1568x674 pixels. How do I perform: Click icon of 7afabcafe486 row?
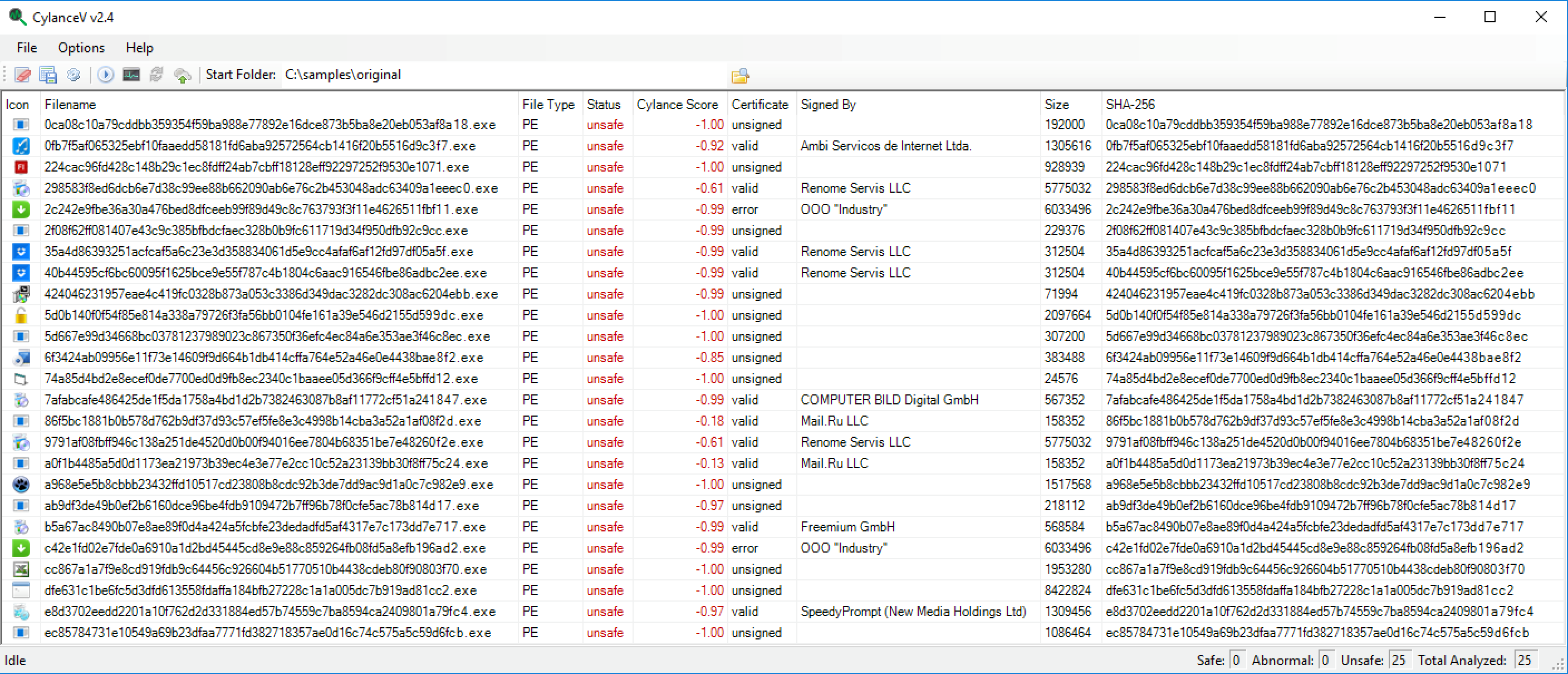[21, 400]
